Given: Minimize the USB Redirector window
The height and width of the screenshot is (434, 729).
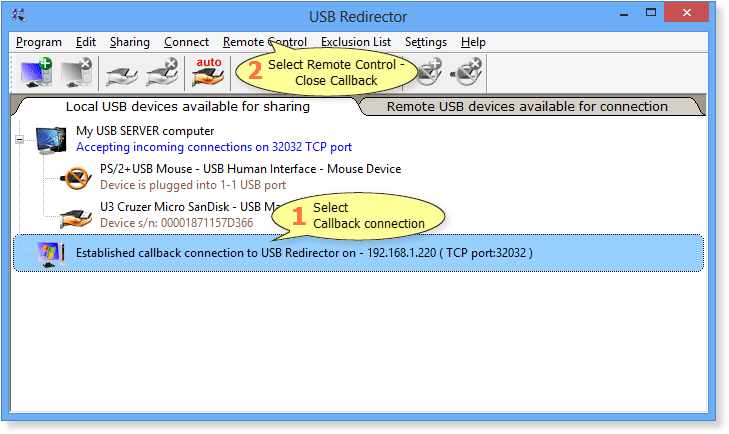Looking at the screenshot, I should pyautogui.click(x=624, y=14).
